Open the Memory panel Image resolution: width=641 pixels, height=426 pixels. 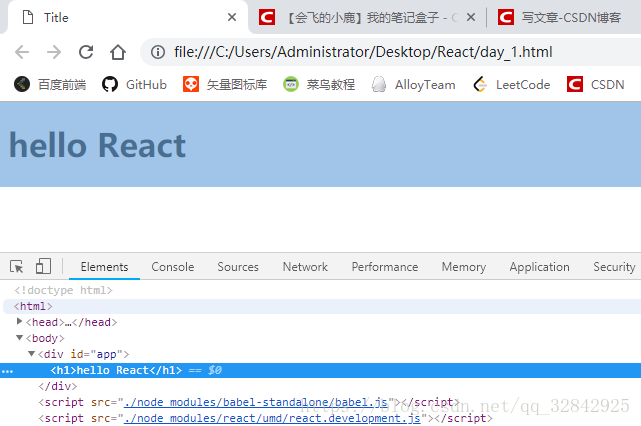coord(464,267)
